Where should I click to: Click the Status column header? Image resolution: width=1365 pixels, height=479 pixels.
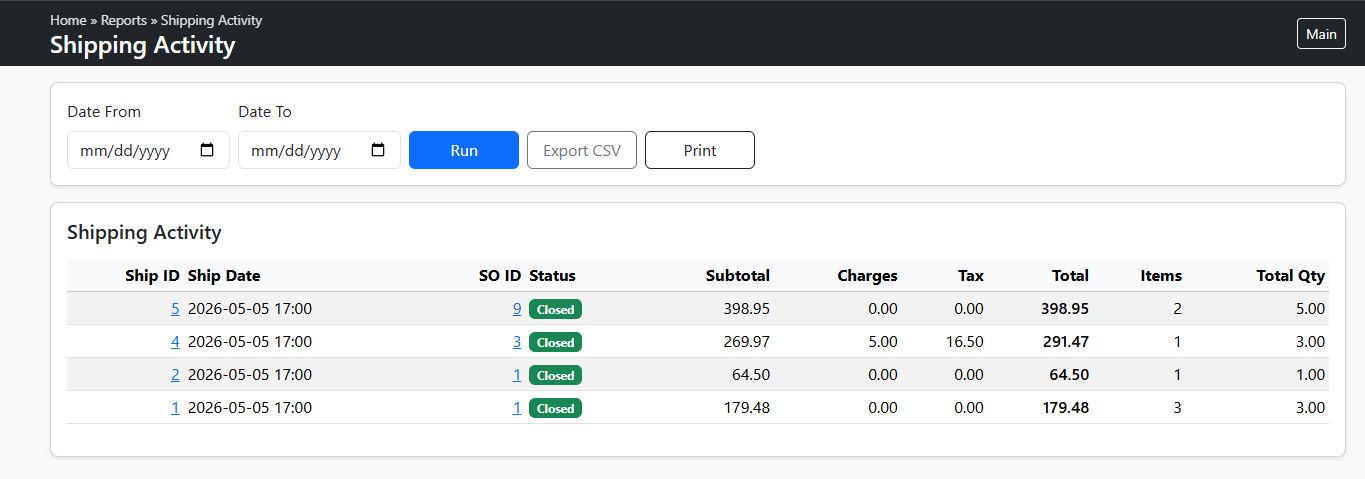553,275
